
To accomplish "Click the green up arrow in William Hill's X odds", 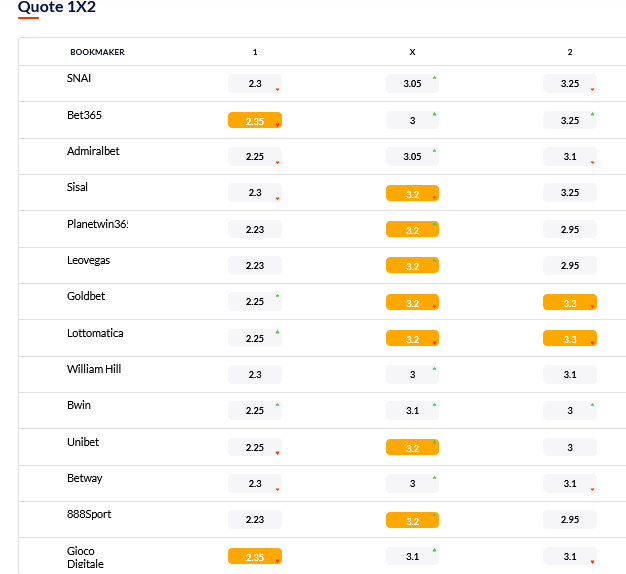I will [x=434, y=369].
